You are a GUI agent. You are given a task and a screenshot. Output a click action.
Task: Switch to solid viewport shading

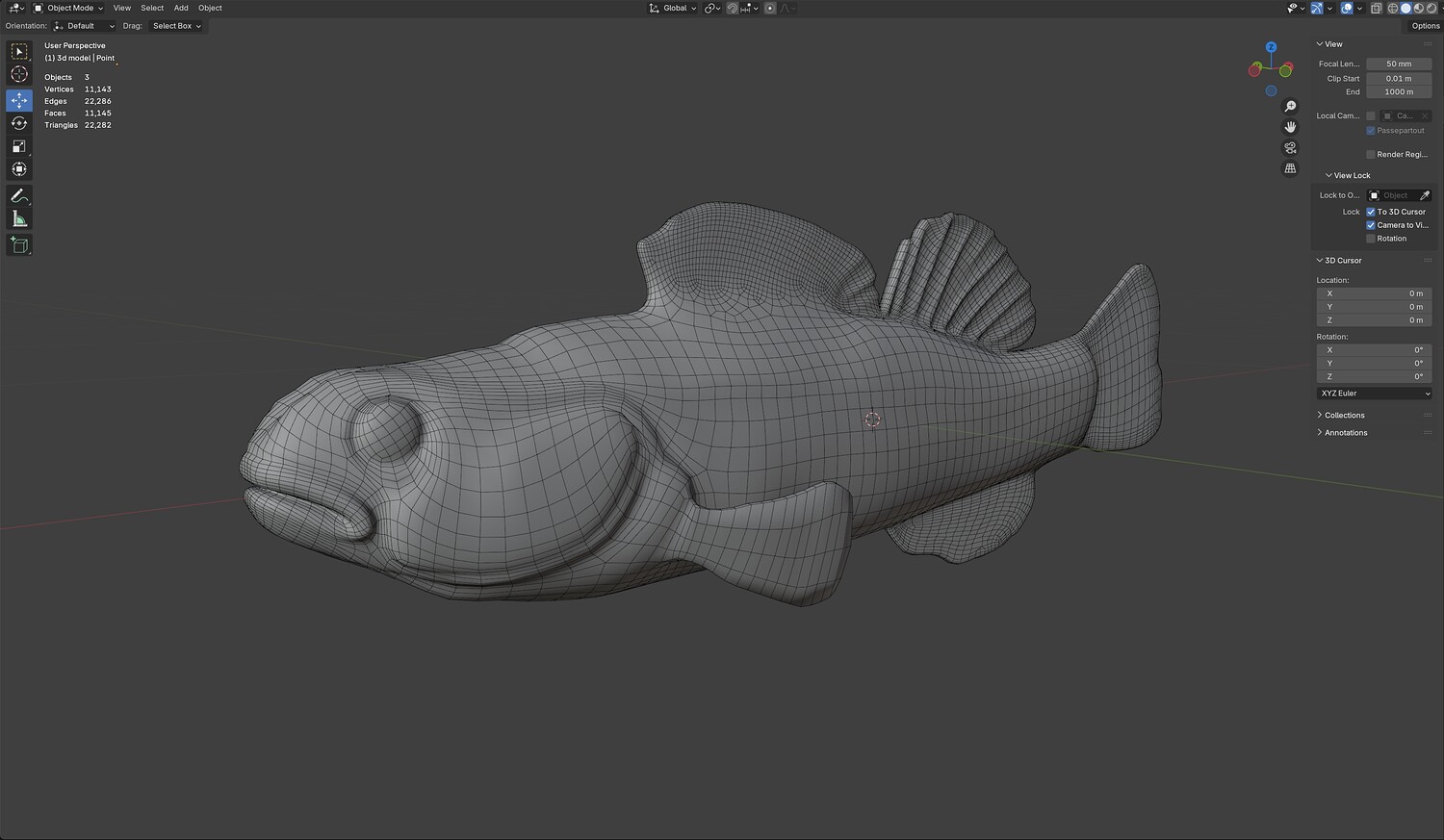(x=1405, y=8)
